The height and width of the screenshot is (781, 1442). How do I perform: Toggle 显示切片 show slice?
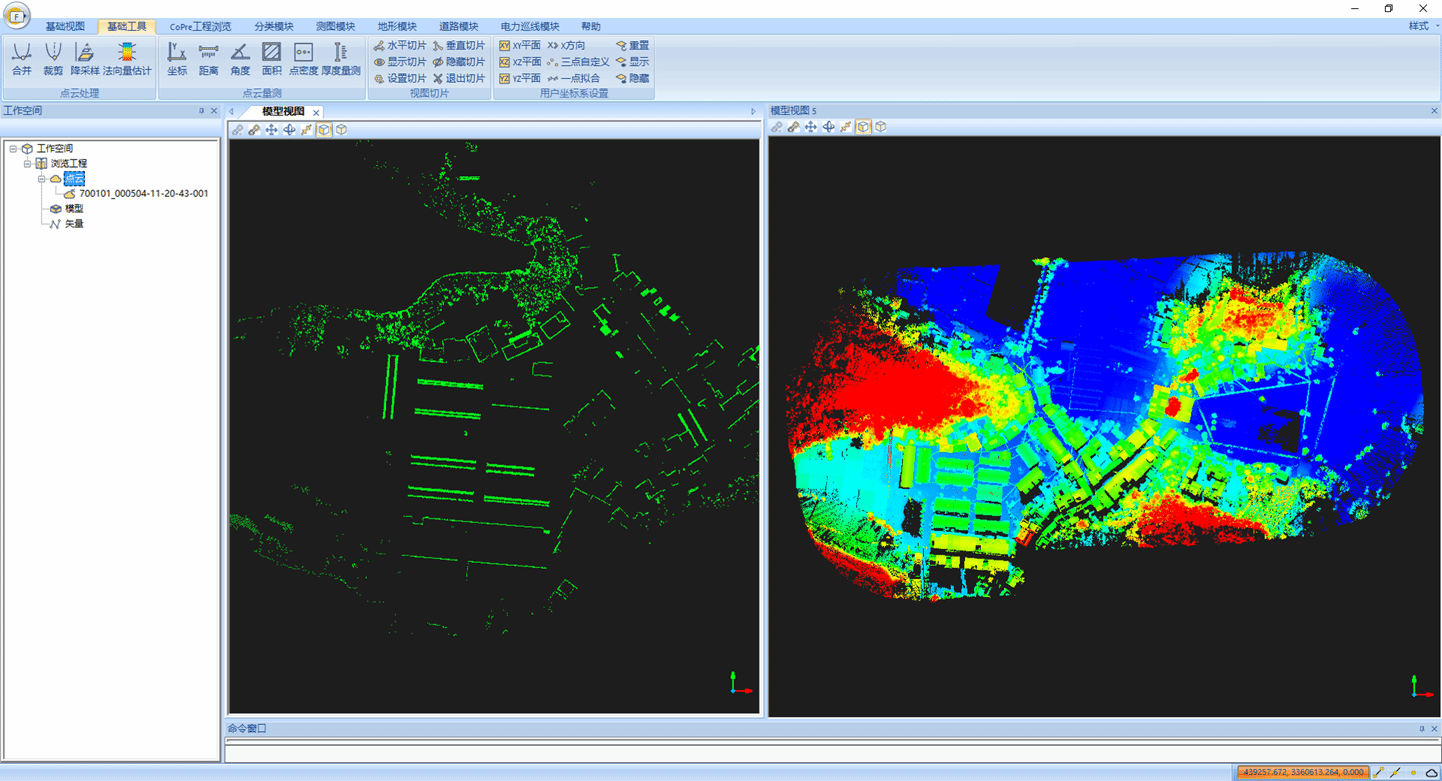[x=400, y=62]
